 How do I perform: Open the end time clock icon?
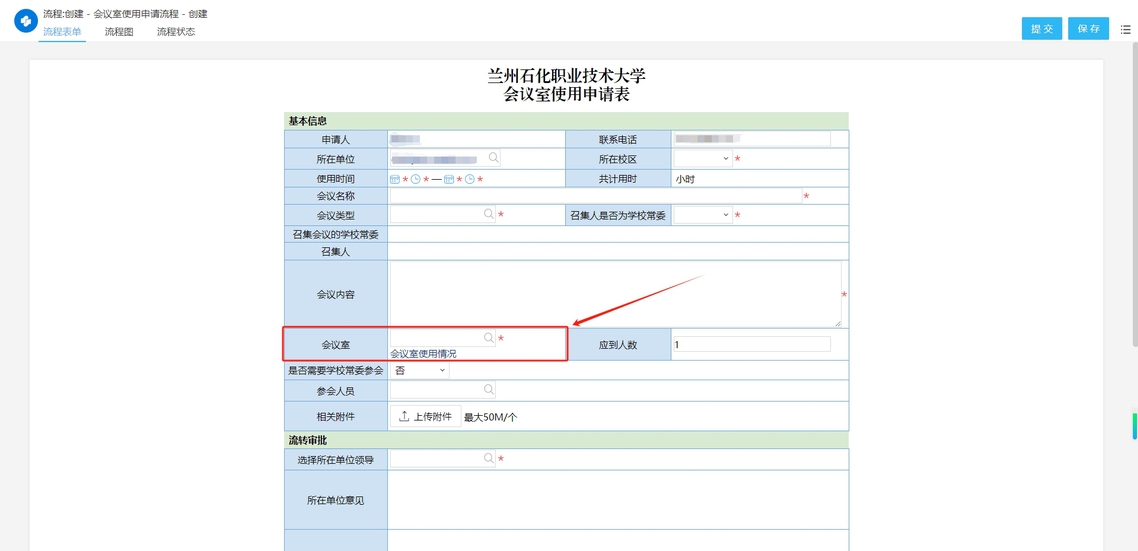(x=470, y=179)
